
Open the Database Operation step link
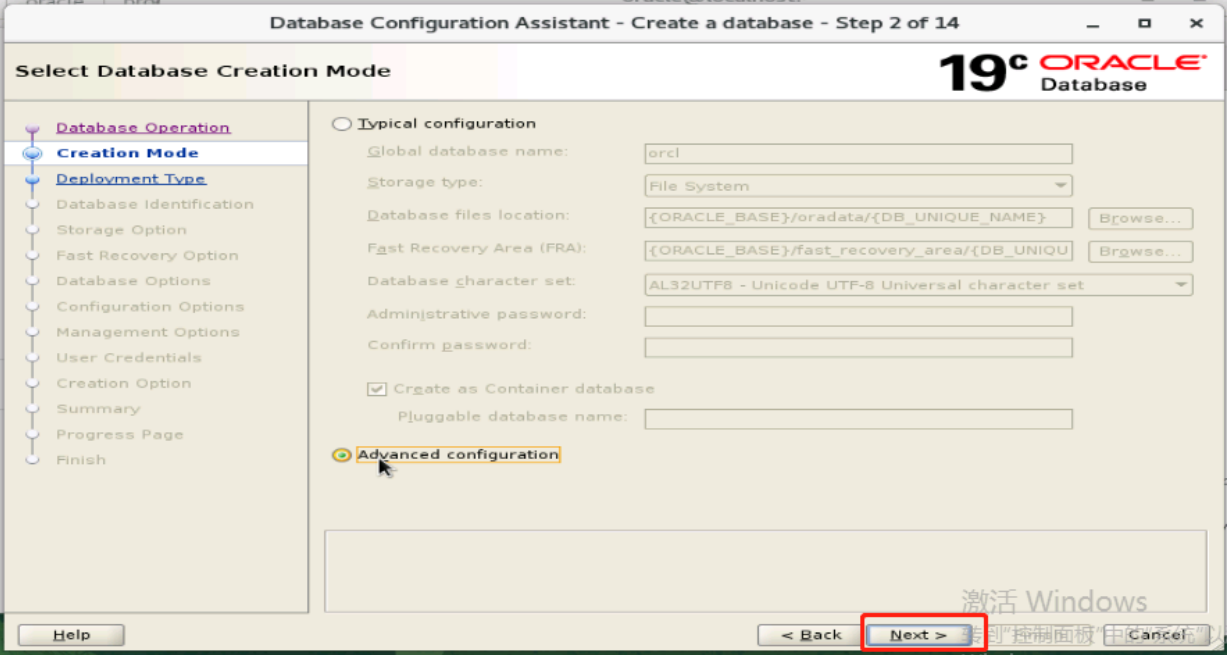pyautogui.click(x=143, y=128)
